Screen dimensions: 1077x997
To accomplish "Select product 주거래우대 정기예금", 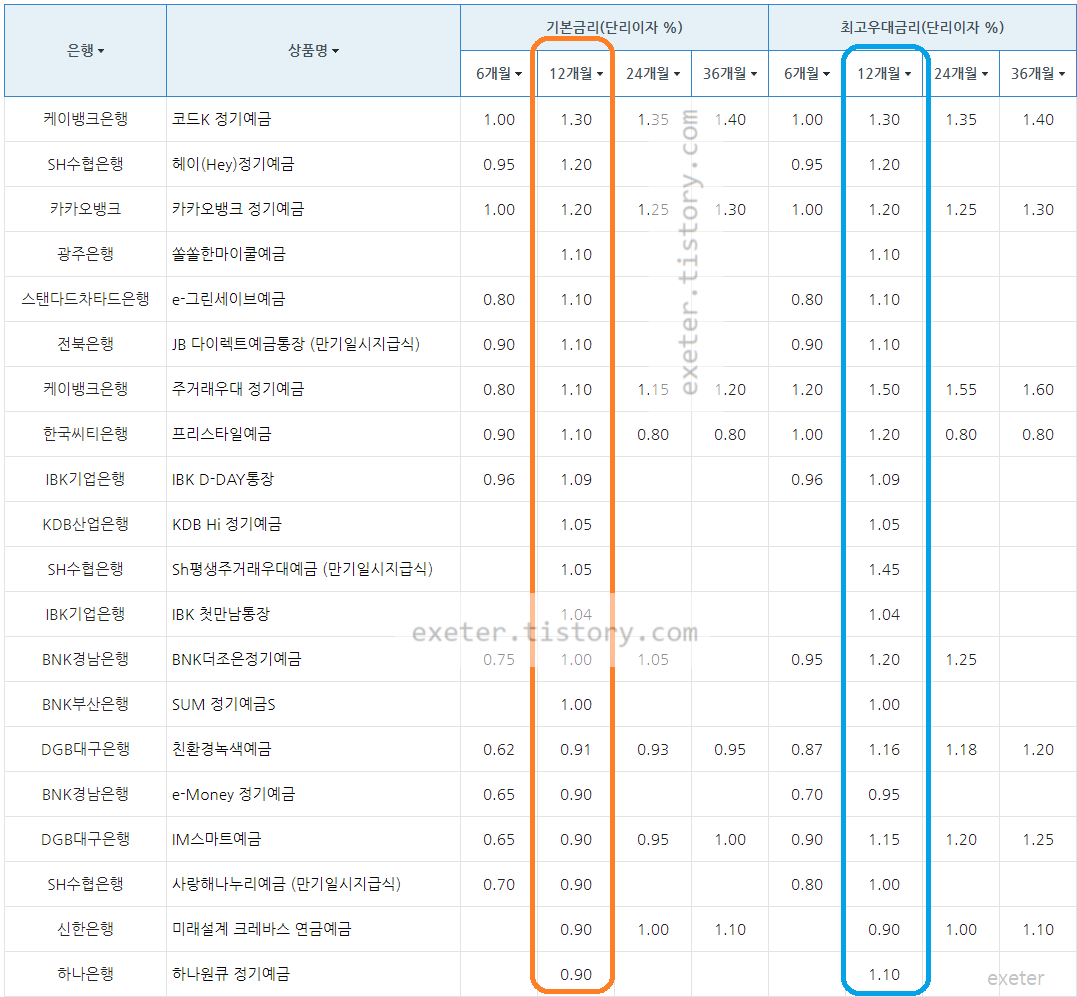I will (x=238, y=389).
